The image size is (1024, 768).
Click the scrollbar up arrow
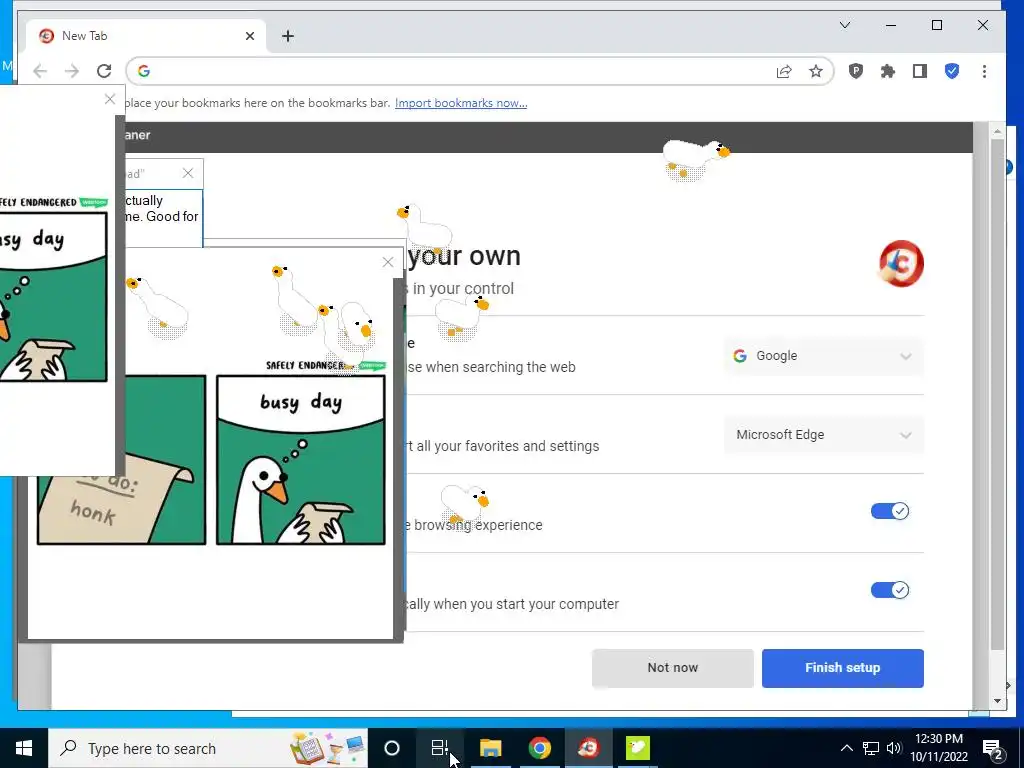click(997, 131)
